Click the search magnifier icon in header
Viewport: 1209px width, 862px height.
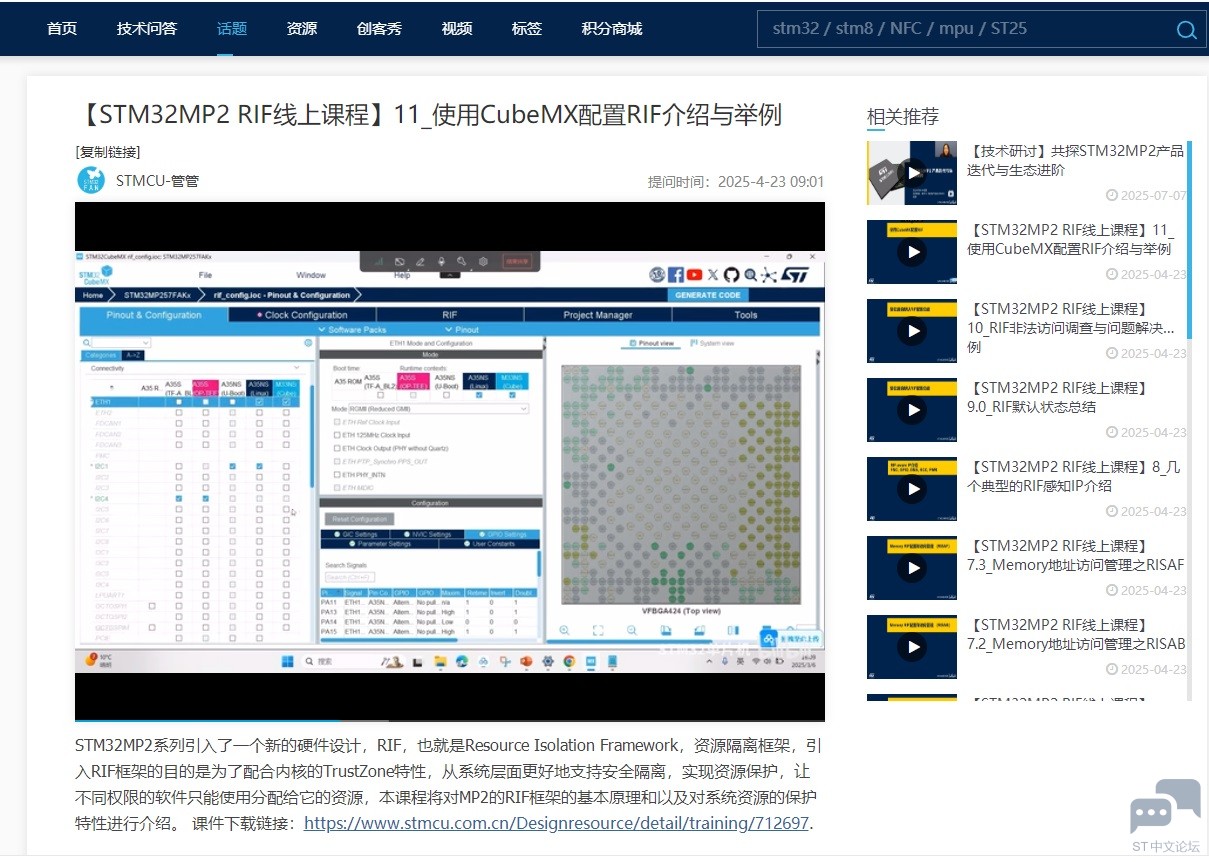tap(1186, 29)
